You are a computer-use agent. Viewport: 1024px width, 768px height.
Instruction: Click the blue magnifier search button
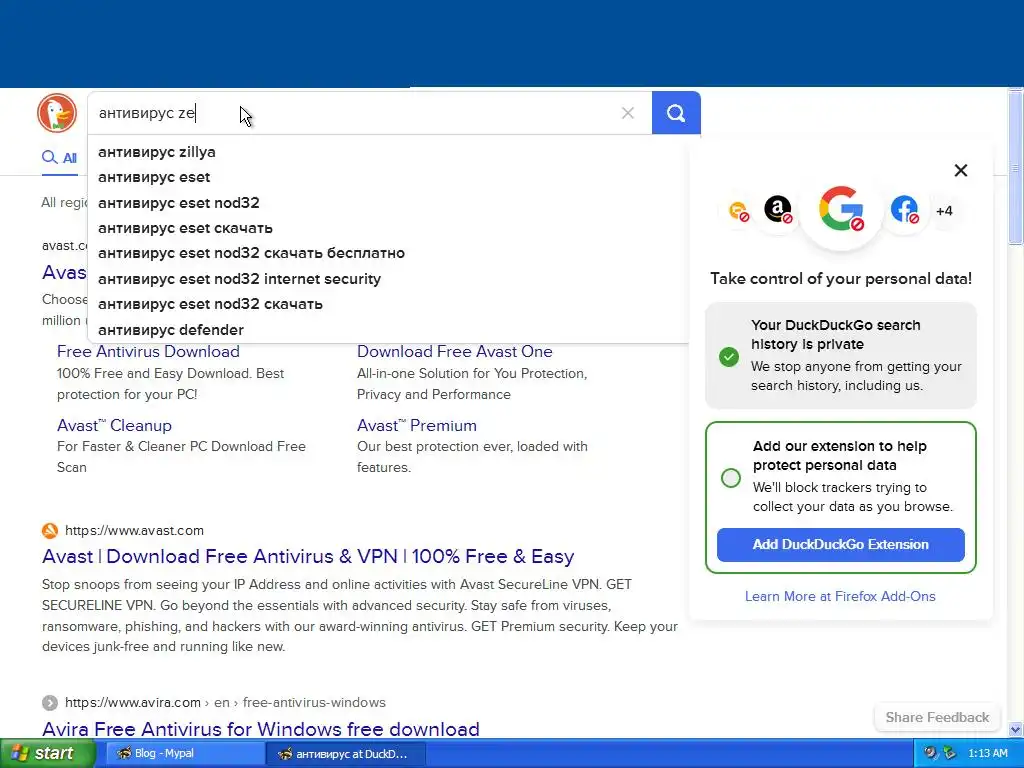click(676, 113)
